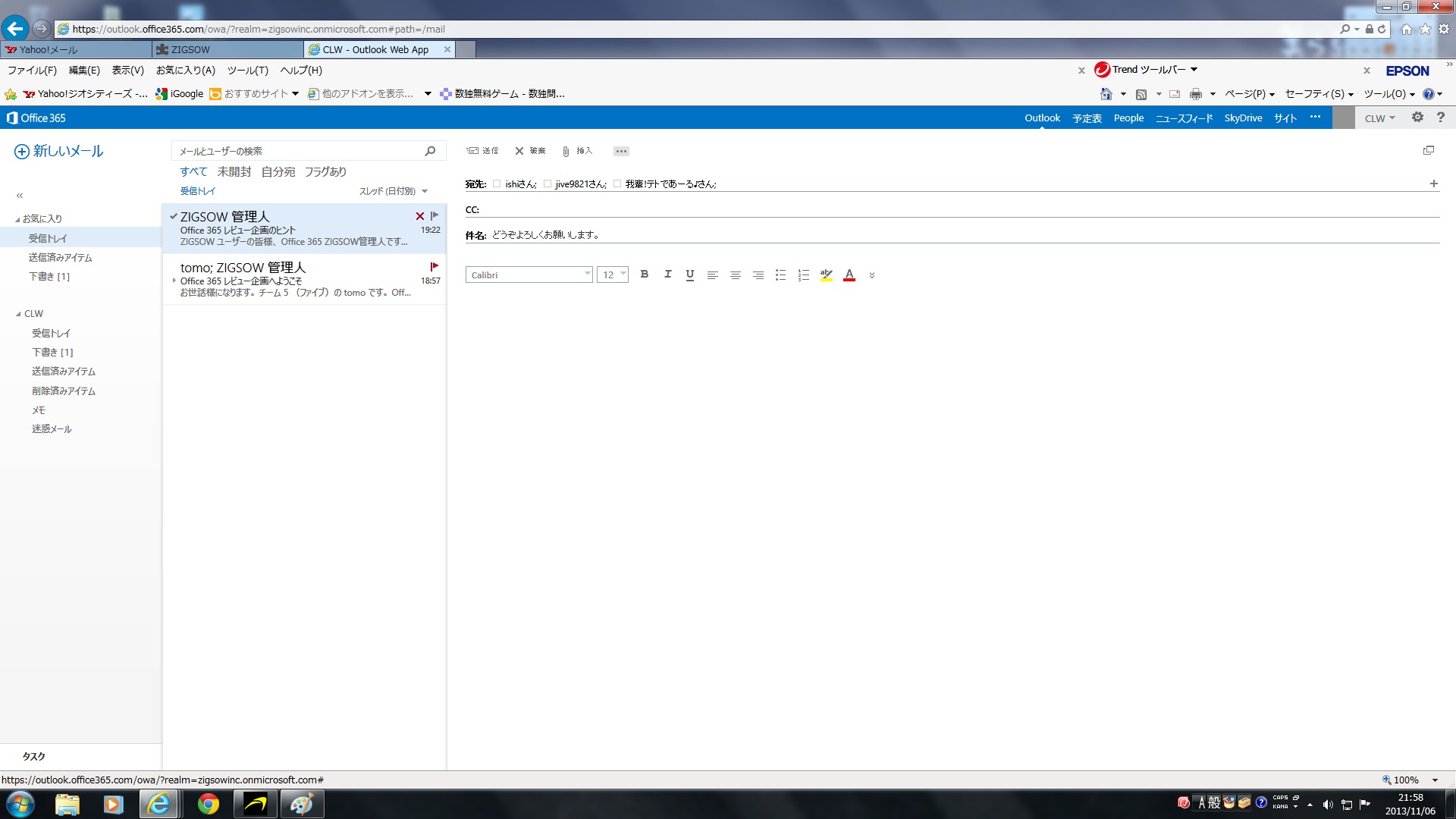Insert a bulleted list

(780, 275)
